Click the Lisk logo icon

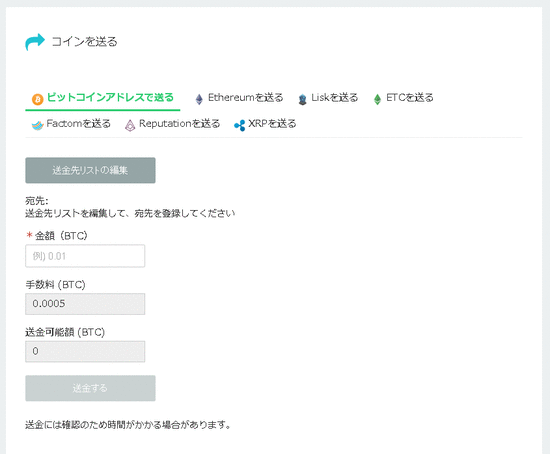(x=302, y=99)
